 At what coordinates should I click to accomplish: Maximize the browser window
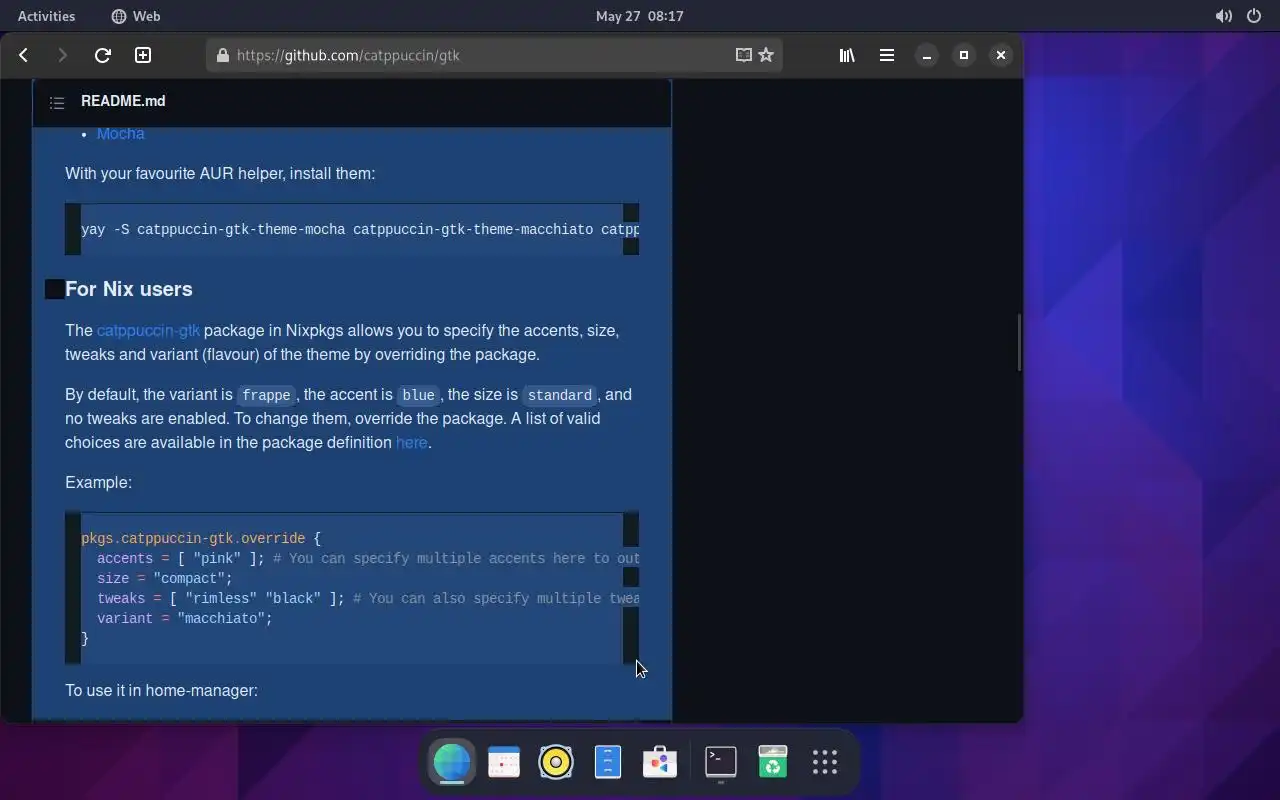pyautogui.click(x=964, y=55)
